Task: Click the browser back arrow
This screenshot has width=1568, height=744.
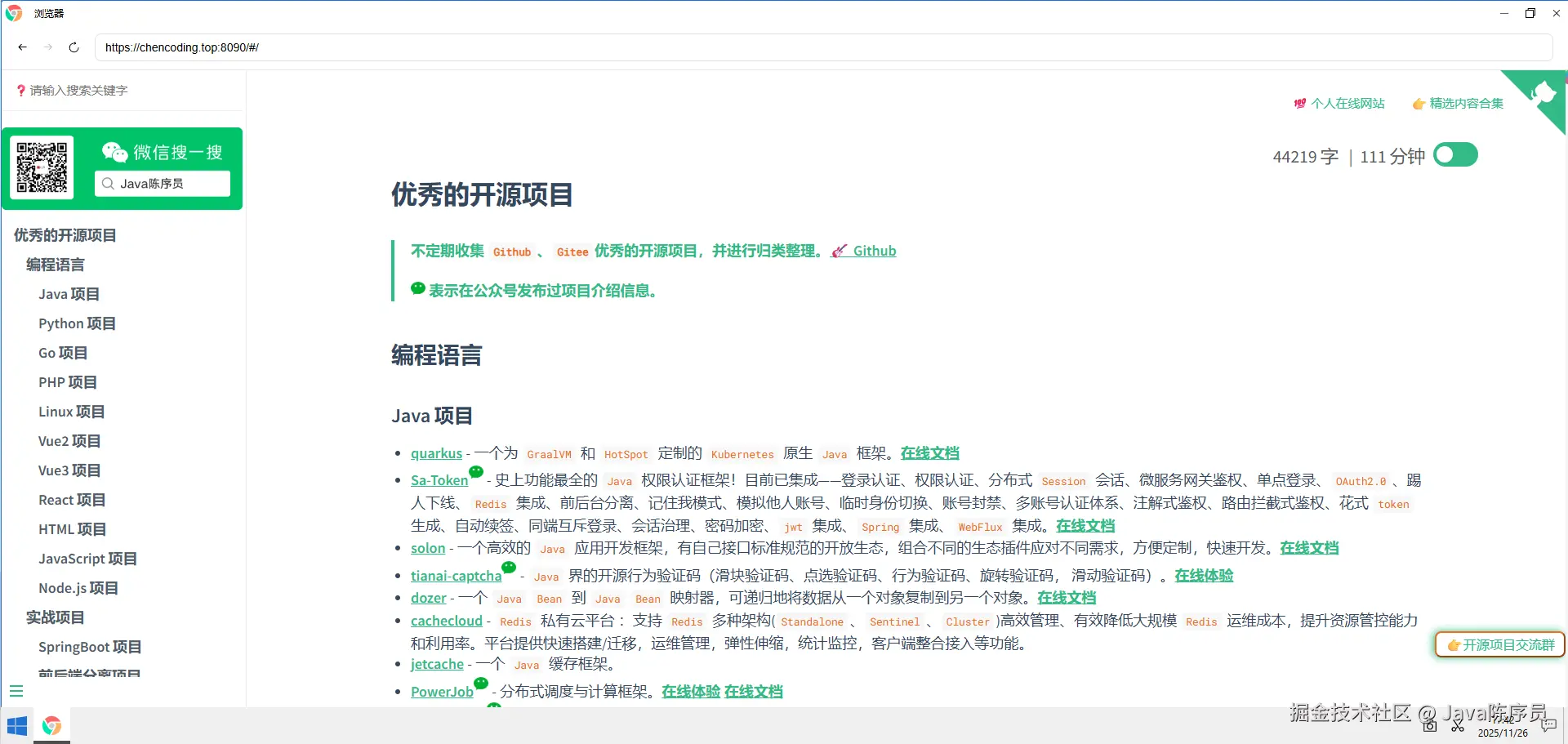Action: pyautogui.click(x=22, y=47)
